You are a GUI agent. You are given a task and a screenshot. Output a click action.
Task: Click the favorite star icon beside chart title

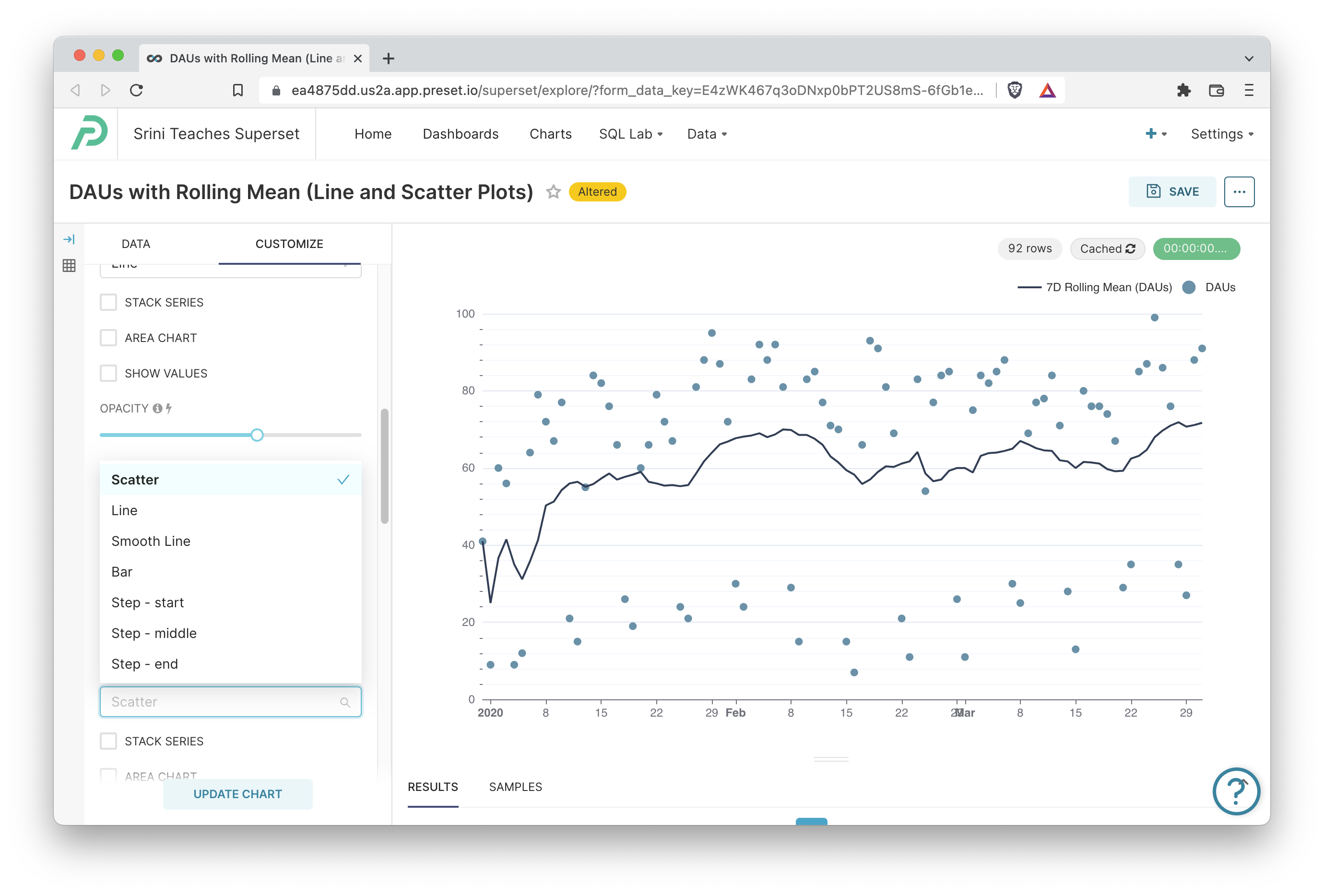pos(553,192)
